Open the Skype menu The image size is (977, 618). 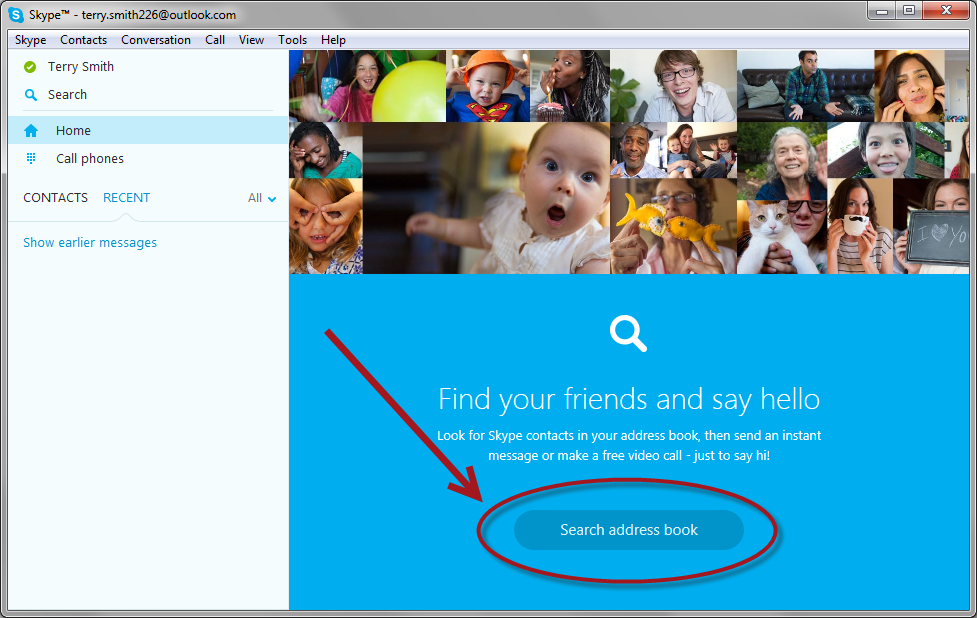[x=31, y=40]
